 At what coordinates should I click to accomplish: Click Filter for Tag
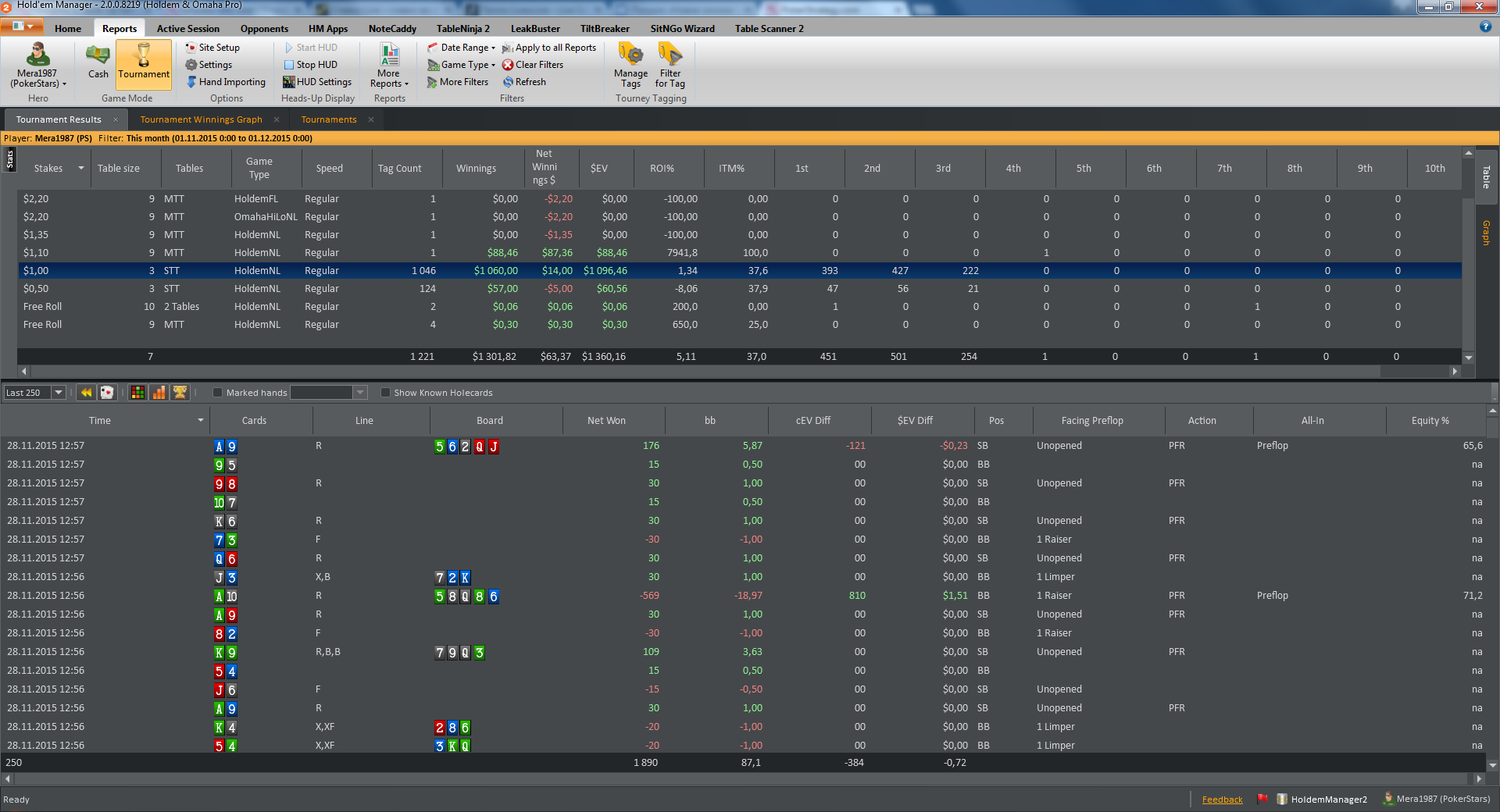click(670, 66)
